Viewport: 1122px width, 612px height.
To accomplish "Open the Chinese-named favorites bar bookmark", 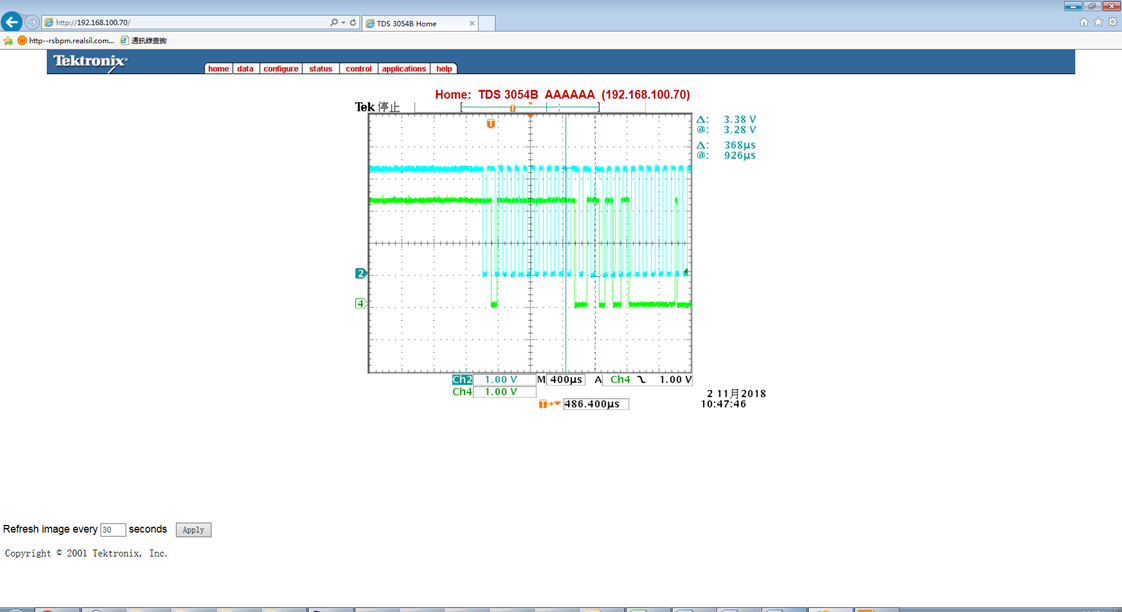I will [x=143, y=41].
